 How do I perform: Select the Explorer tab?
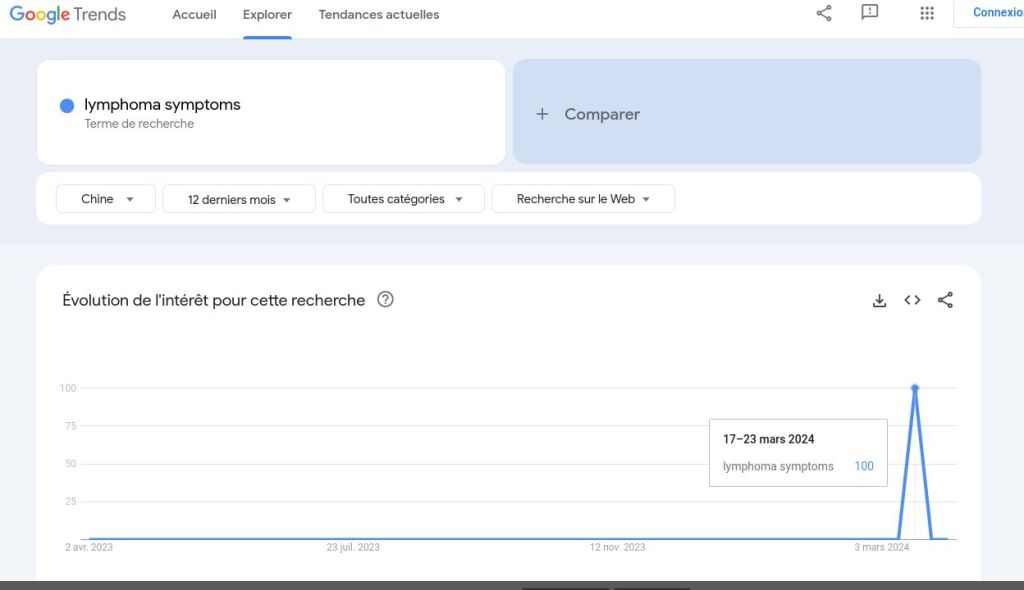point(267,15)
